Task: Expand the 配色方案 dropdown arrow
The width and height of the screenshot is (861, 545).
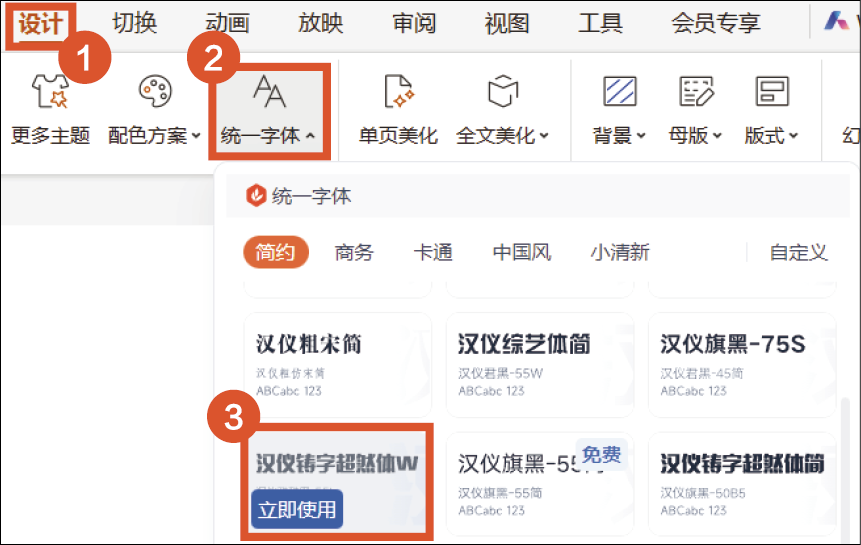Action: (197, 136)
